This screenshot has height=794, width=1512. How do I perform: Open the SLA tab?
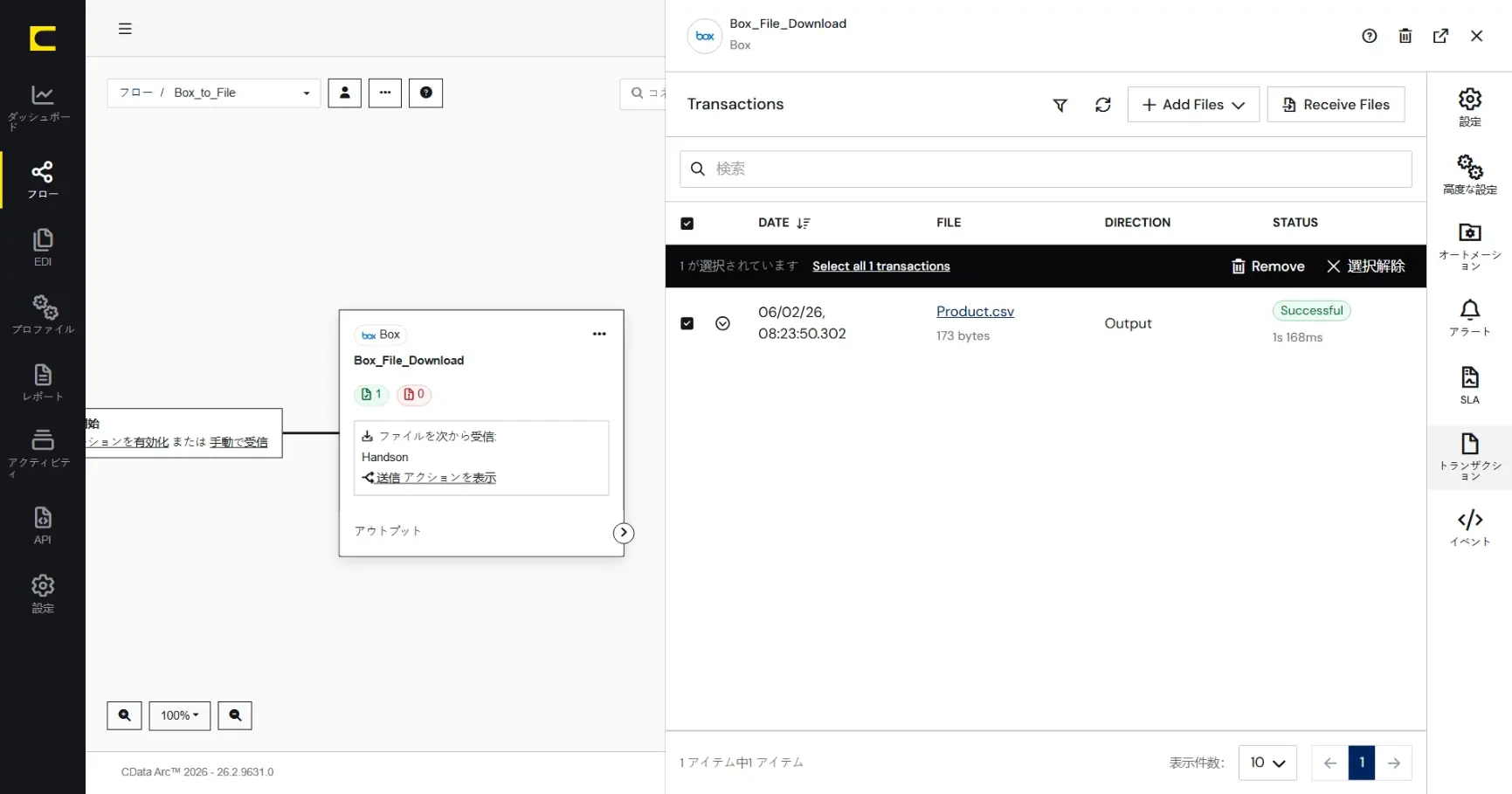point(1470,385)
